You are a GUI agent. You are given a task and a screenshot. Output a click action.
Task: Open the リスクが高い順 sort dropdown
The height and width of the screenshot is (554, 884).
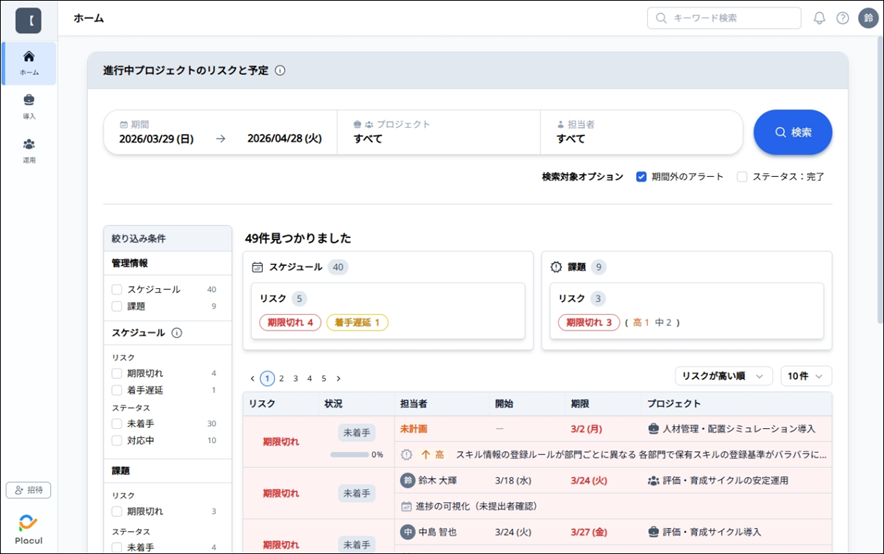click(x=723, y=376)
